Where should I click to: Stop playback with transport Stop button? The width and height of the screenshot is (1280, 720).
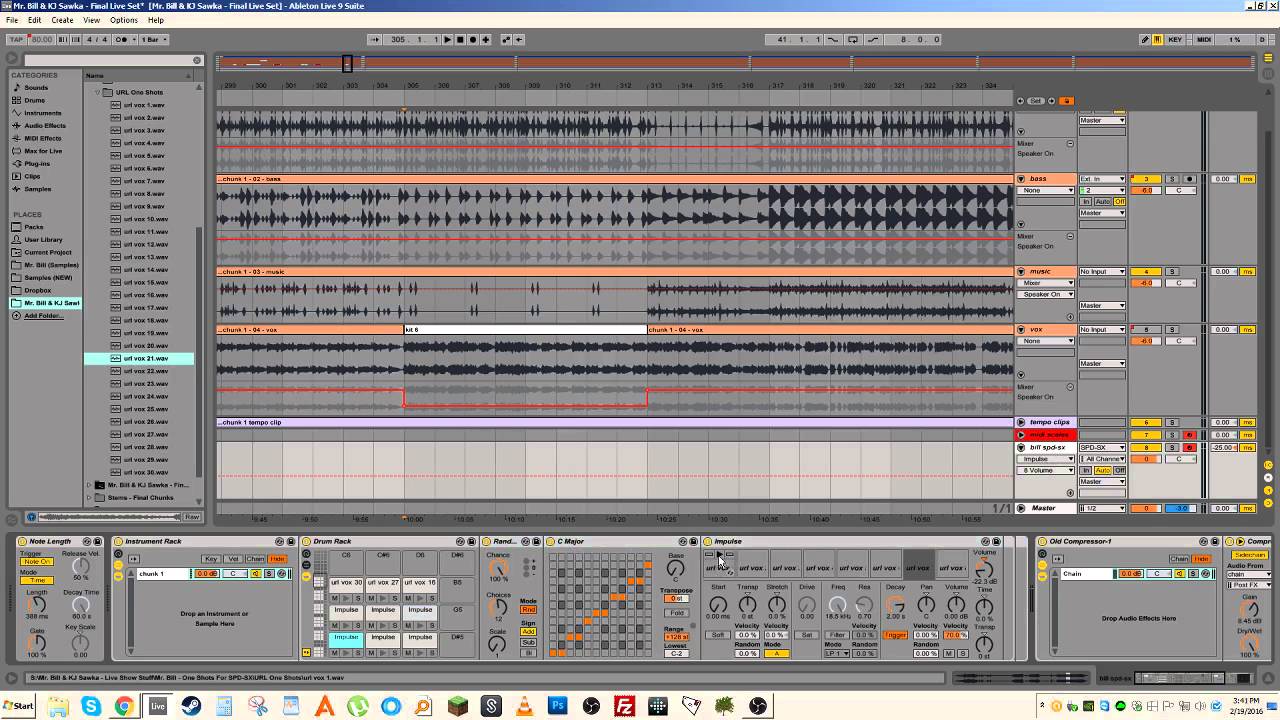pyautogui.click(x=460, y=39)
